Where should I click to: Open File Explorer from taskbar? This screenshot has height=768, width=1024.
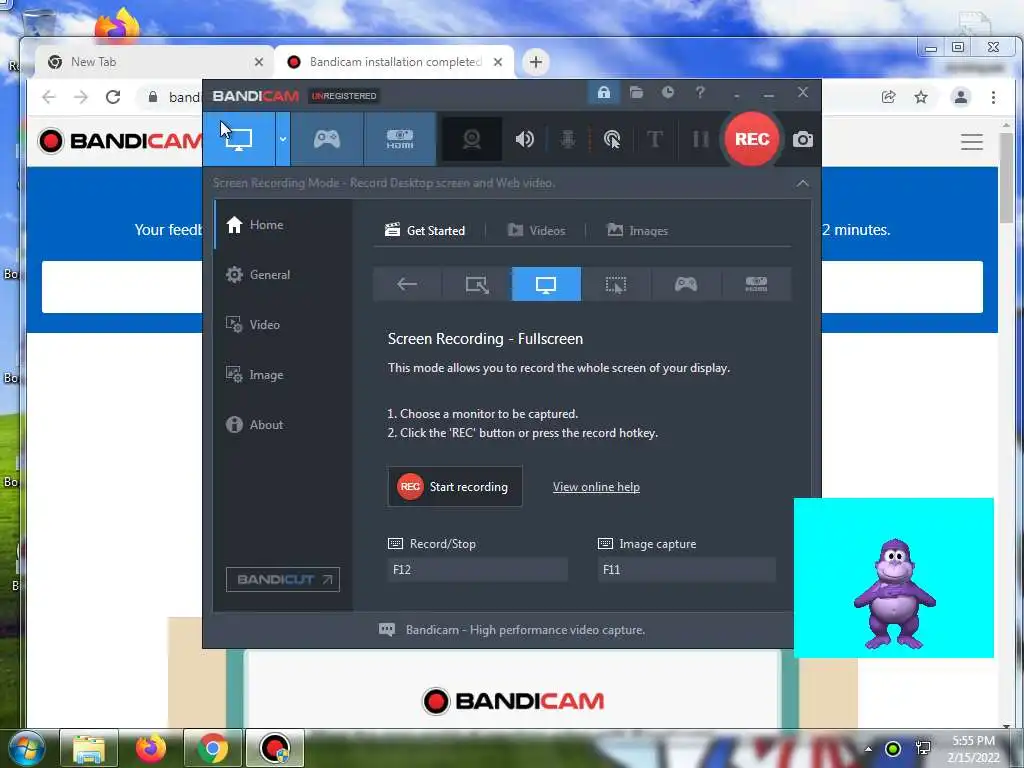tap(89, 748)
